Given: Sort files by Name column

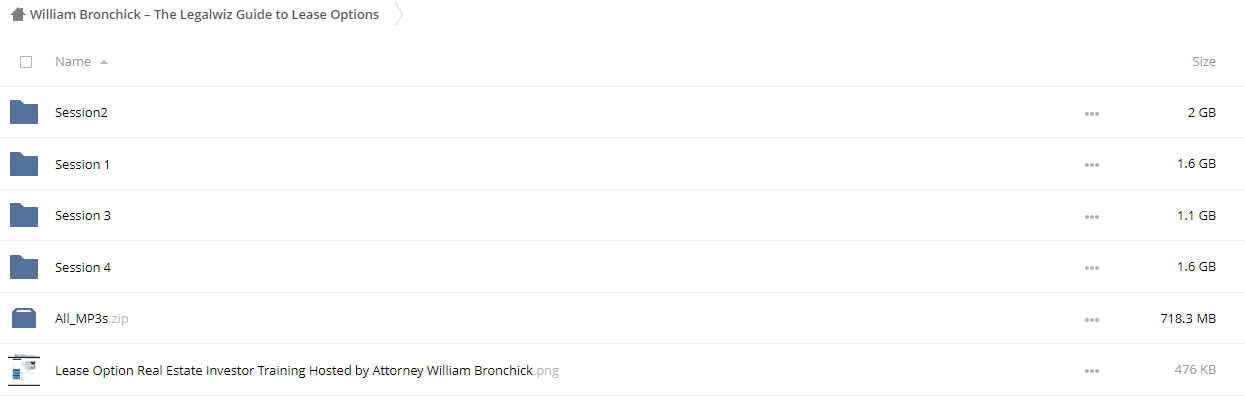Looking at the screenshot, I should click(x=73, y=62).
